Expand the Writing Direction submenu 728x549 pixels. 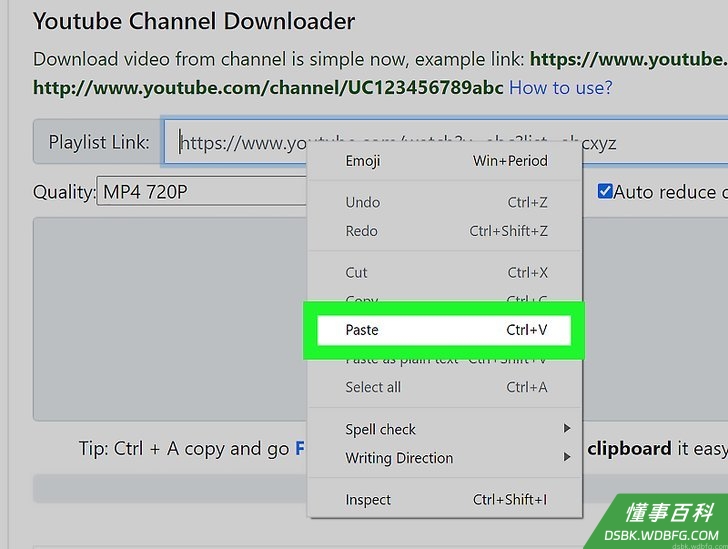tap(445, 458)
